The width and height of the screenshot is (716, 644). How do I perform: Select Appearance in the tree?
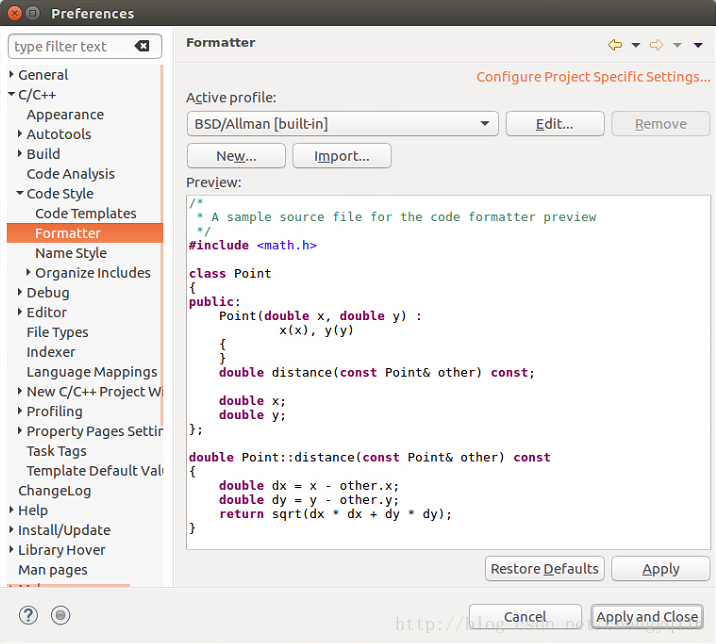pyautogui.click(x=65, y=114)
